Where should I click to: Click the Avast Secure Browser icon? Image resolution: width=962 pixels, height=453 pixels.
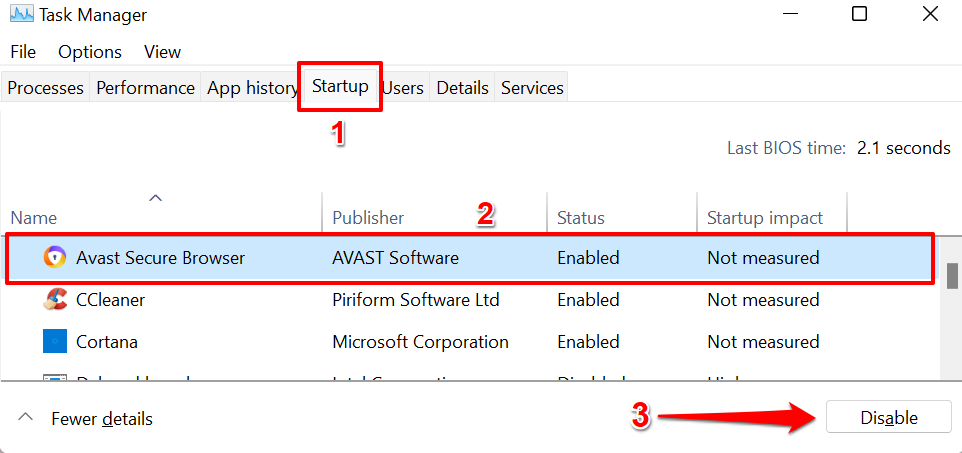[x=54, y=258]
